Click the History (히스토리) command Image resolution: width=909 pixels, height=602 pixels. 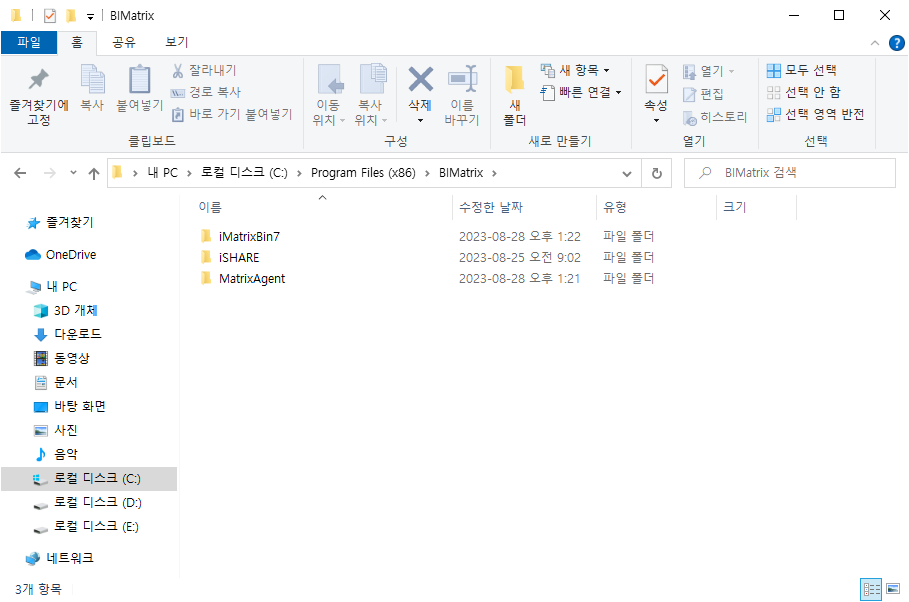coord(715,117)
